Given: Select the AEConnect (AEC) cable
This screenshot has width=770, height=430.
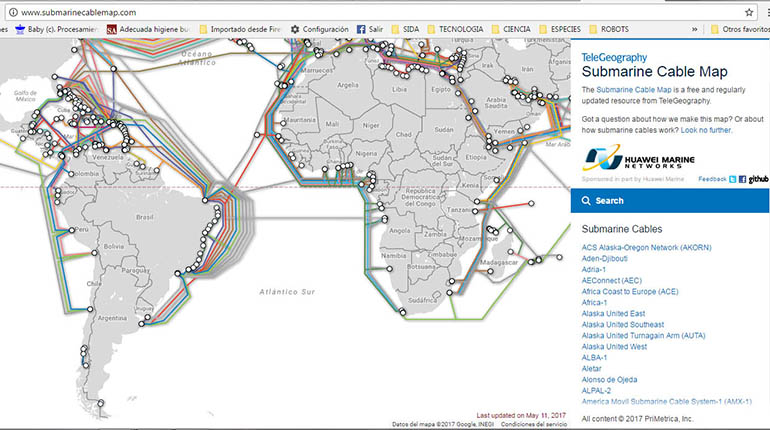Looking at the screenshot, I should (611, 280).
